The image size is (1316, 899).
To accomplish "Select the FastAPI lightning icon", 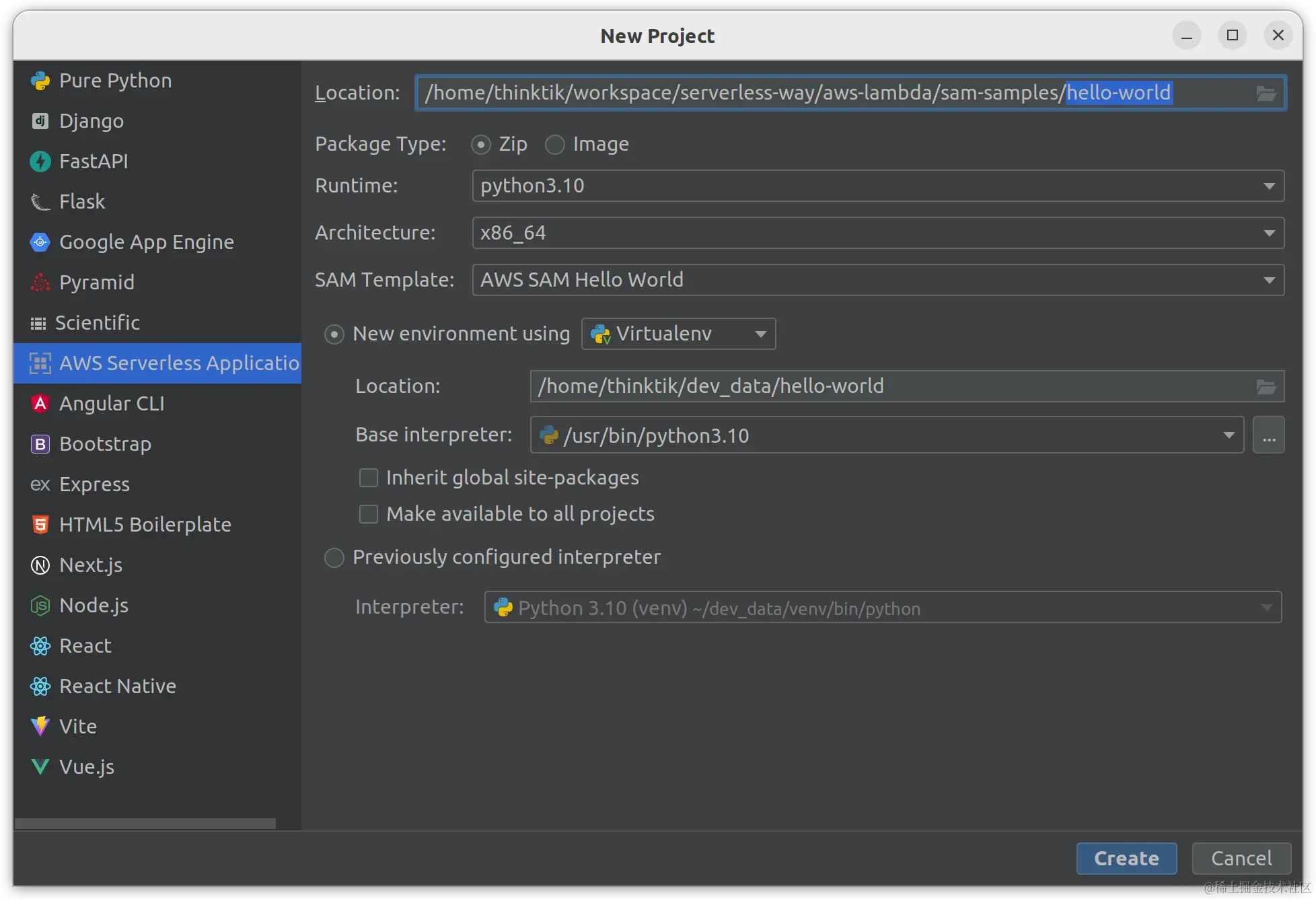I will tap(40, 161).
